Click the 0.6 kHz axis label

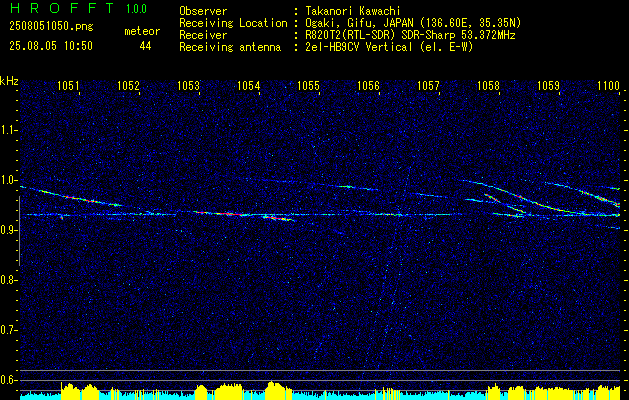coord(8,380)
